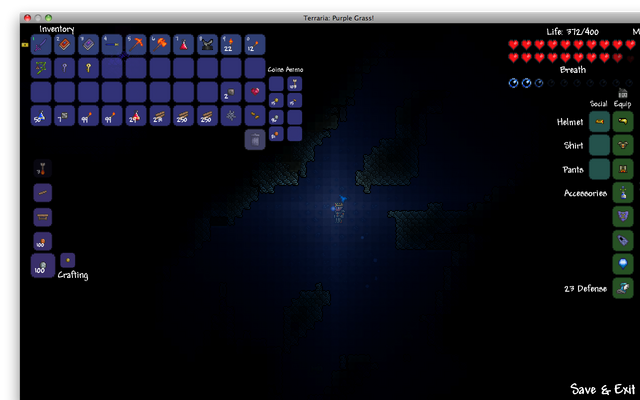Click the equipped Helmet slot
Viewport: 640px width, 400px height.
[623, 122]
